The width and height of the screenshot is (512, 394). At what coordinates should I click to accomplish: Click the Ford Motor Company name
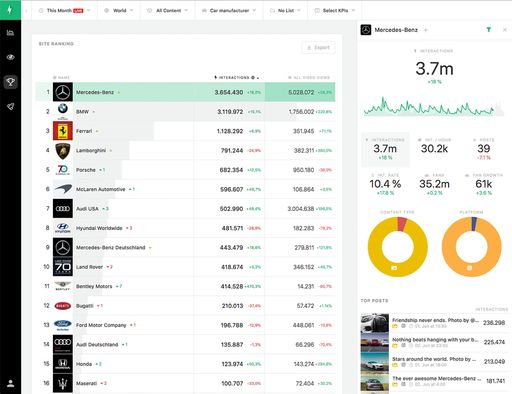pyautogui.click(x=101, y=325)
